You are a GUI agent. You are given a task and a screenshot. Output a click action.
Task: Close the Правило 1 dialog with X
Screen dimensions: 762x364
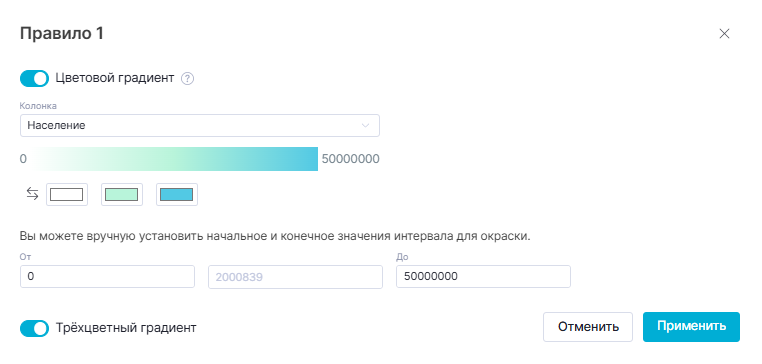pyautogui.click(x=724, y=34)
